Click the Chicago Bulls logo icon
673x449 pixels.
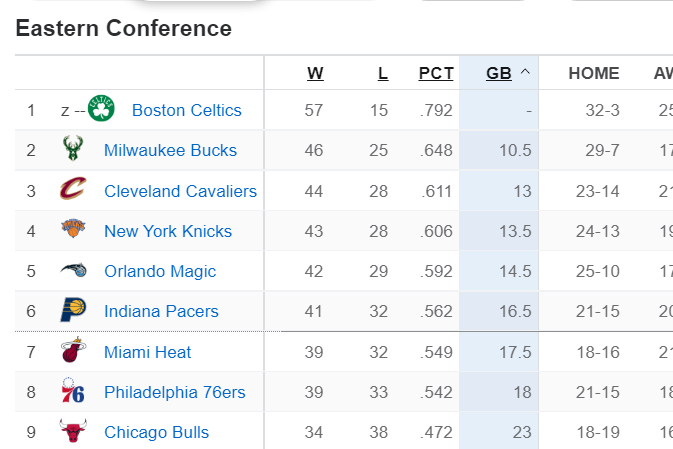click(74, 432)
